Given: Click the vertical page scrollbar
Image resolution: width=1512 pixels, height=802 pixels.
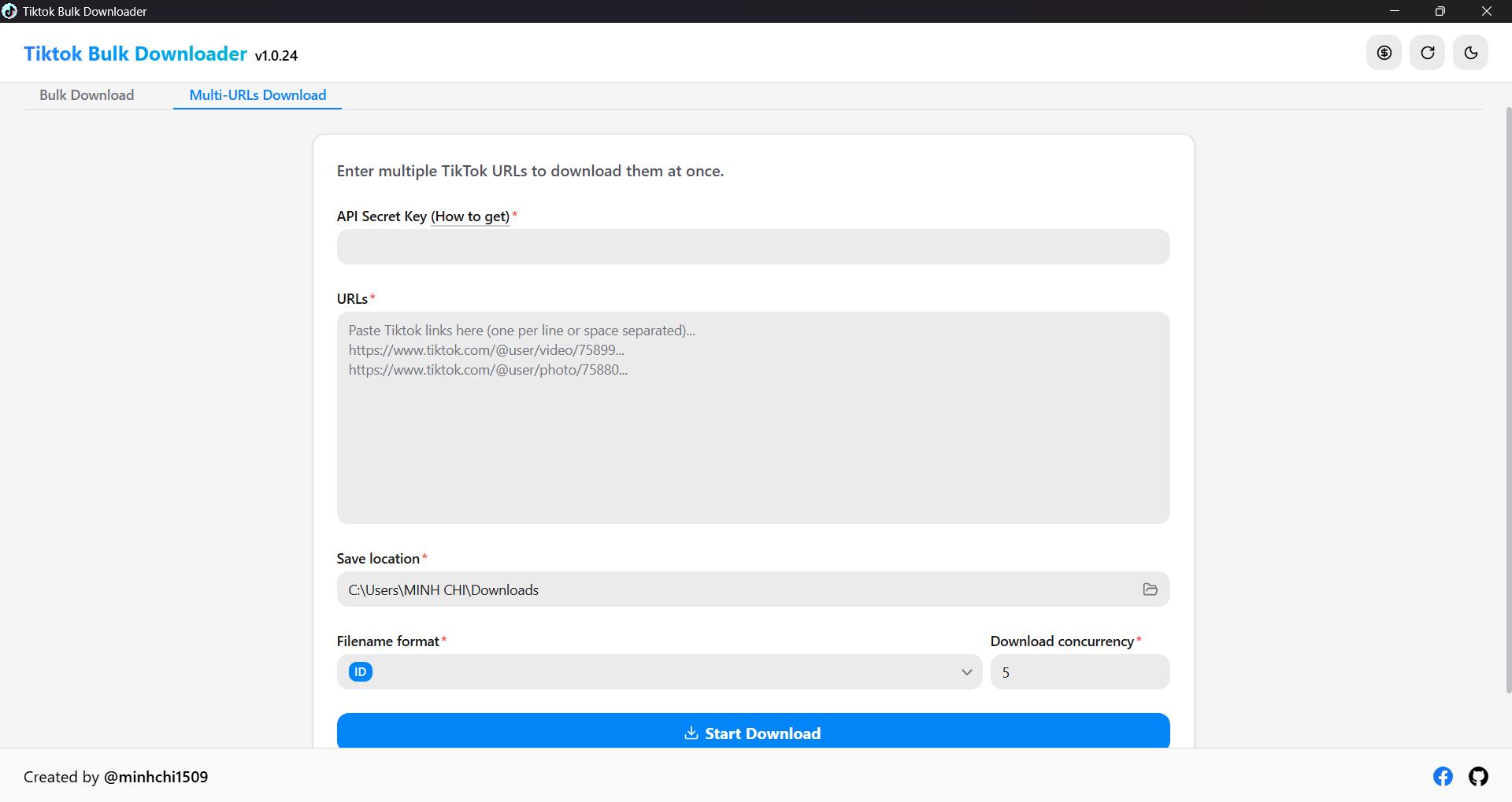Looking at the screenshot, I should point(1508,401).
